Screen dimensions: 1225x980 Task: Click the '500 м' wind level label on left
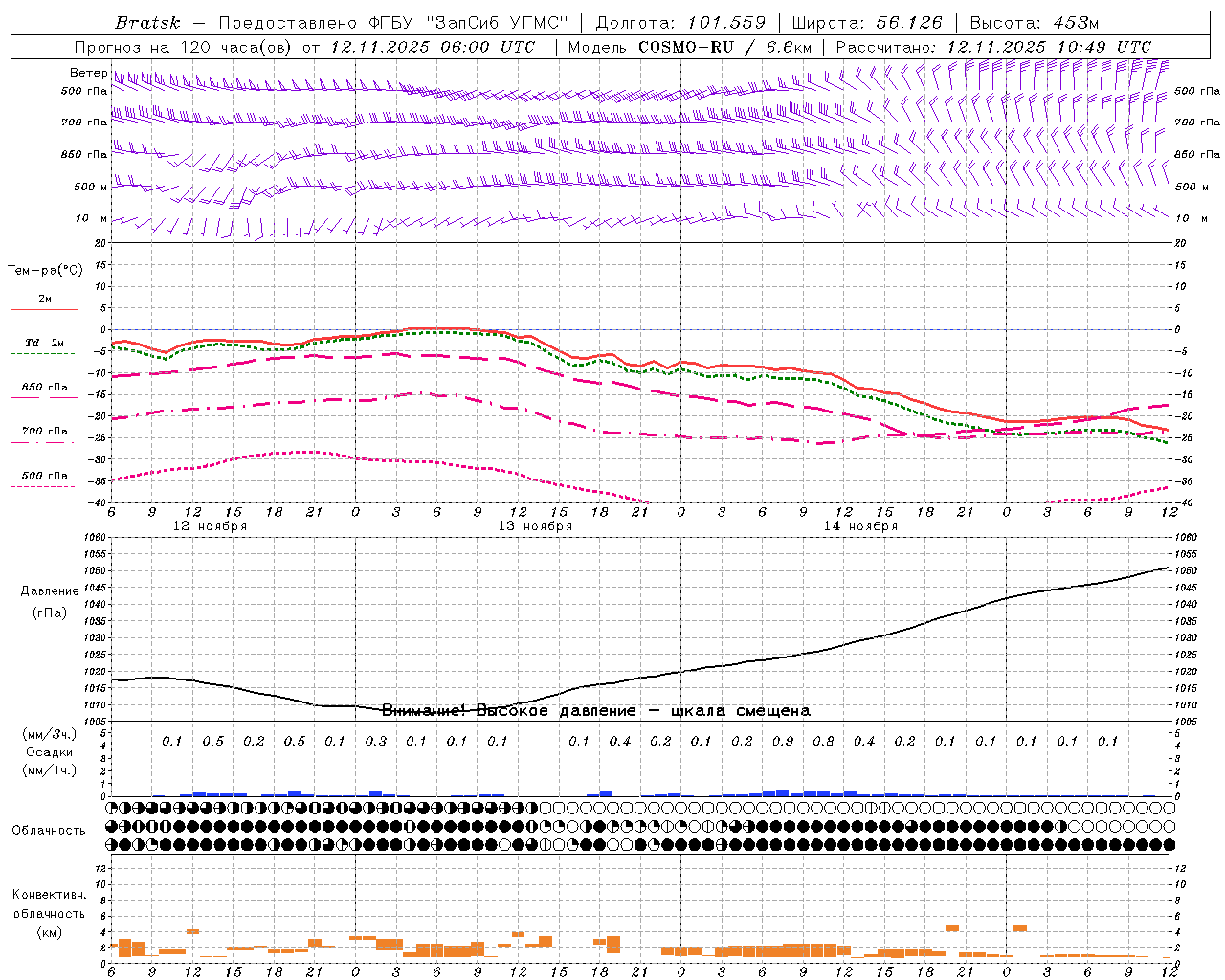[91, 187]
